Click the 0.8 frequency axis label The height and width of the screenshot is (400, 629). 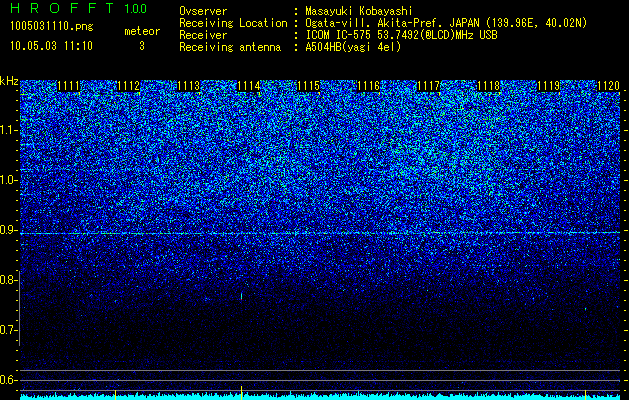point(9,280)
